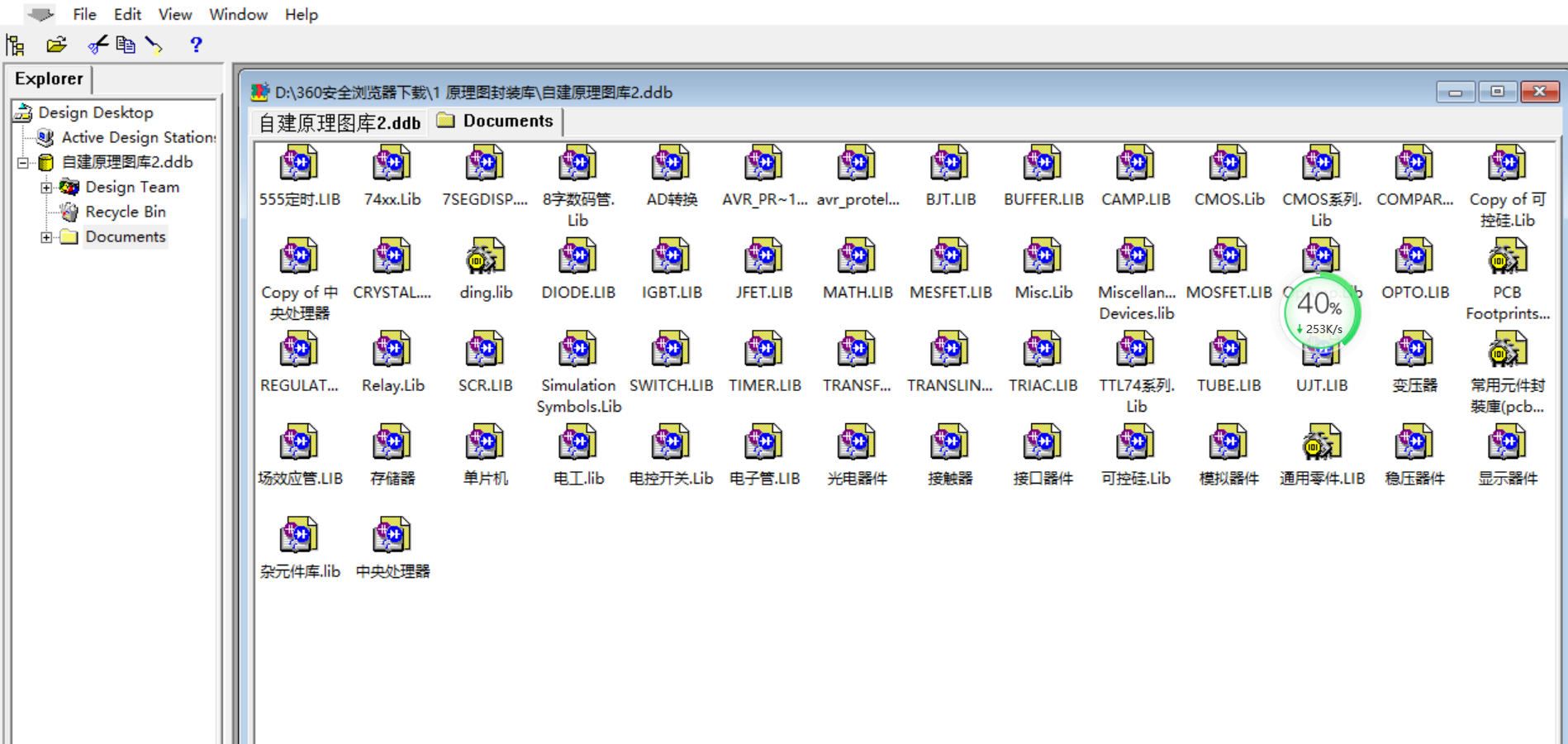Select the JFET.LIB library icon

click(763, 257)
